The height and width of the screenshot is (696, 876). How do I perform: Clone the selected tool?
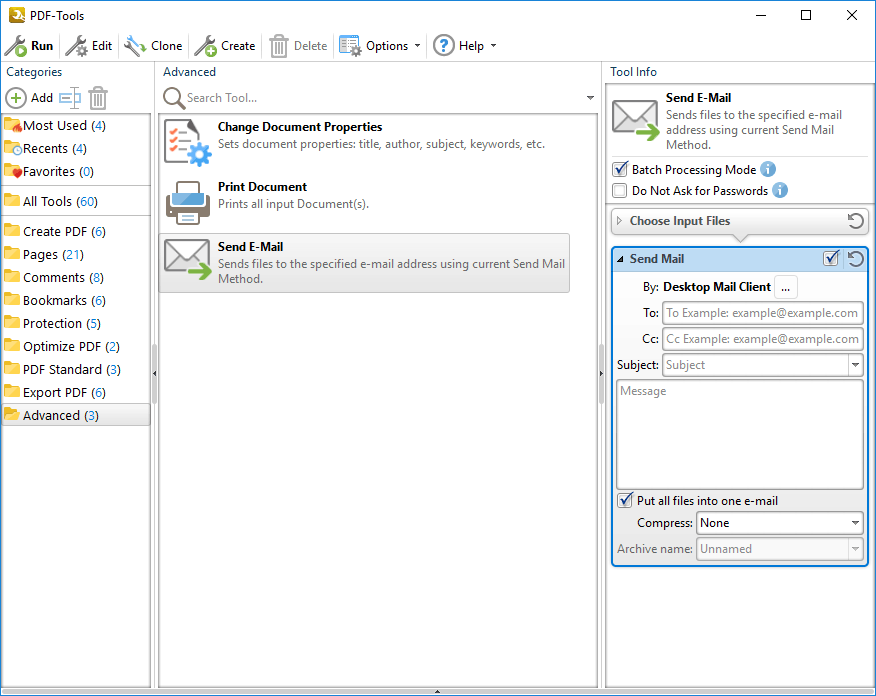pyautogui.click(x=154, y=46)
